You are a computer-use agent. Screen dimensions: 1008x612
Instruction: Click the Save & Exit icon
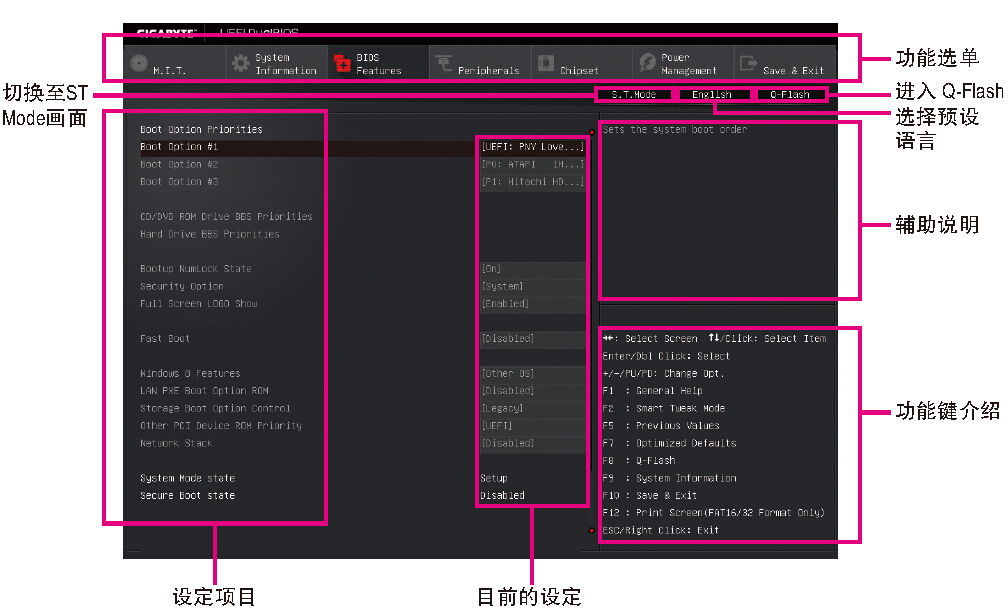tap(747, 64)
